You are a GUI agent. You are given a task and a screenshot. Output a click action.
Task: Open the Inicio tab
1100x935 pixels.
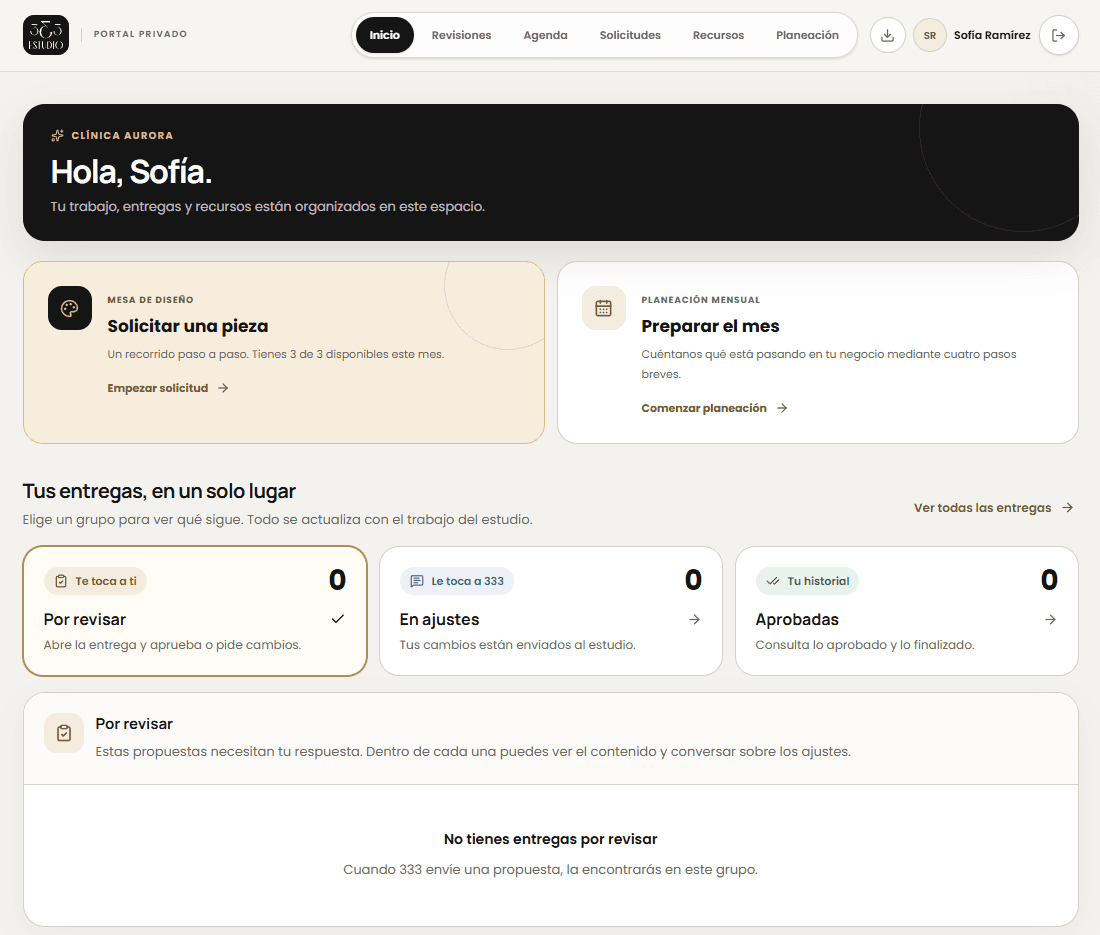(x=384, y=35)
